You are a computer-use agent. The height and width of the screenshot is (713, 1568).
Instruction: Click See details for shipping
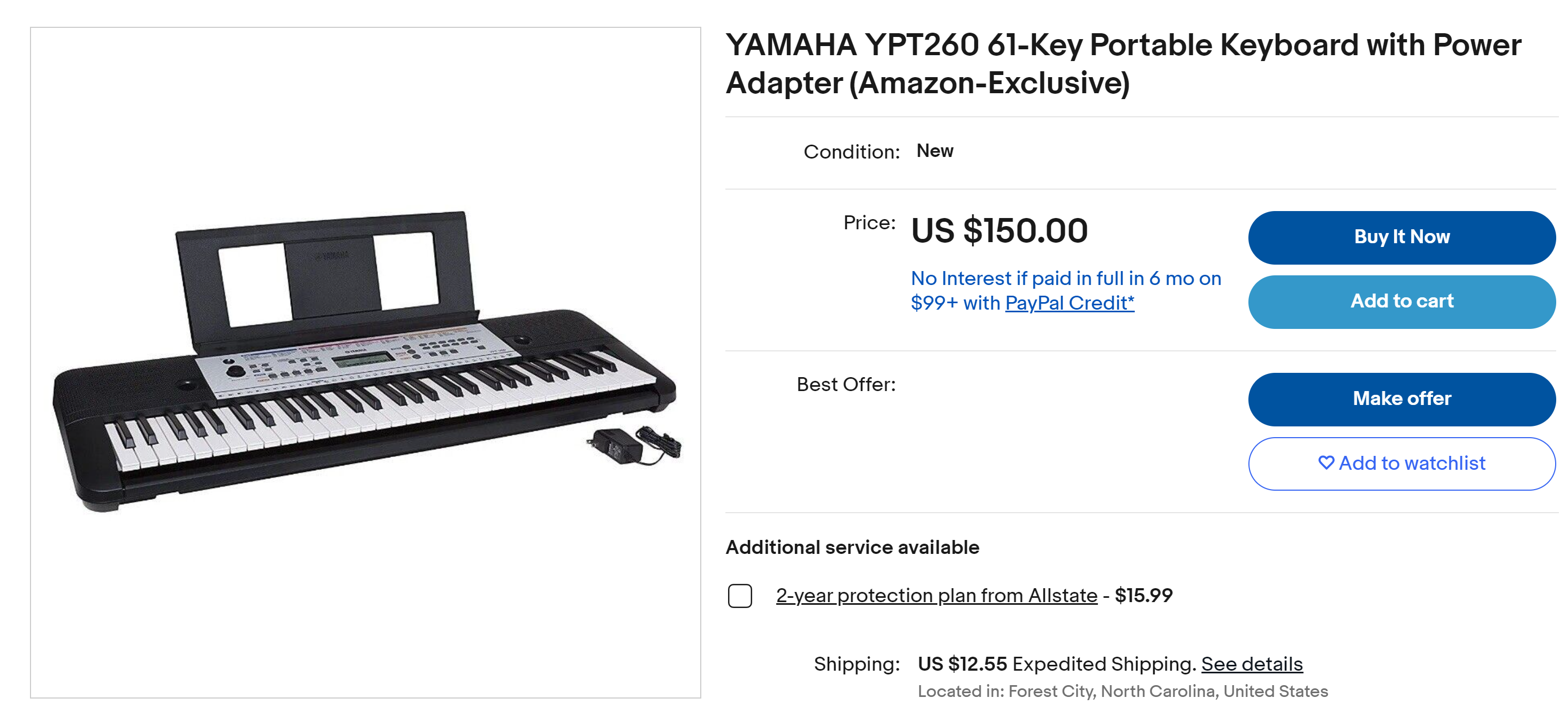[x=1252, y=664]
